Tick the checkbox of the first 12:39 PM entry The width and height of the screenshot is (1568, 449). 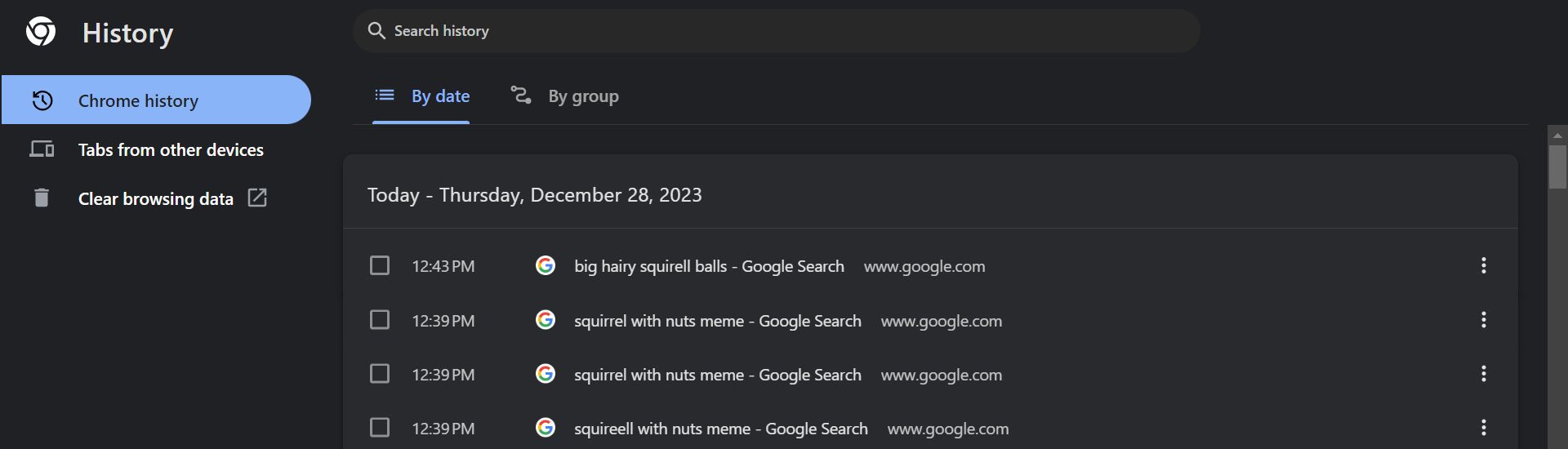click(380, 320)
